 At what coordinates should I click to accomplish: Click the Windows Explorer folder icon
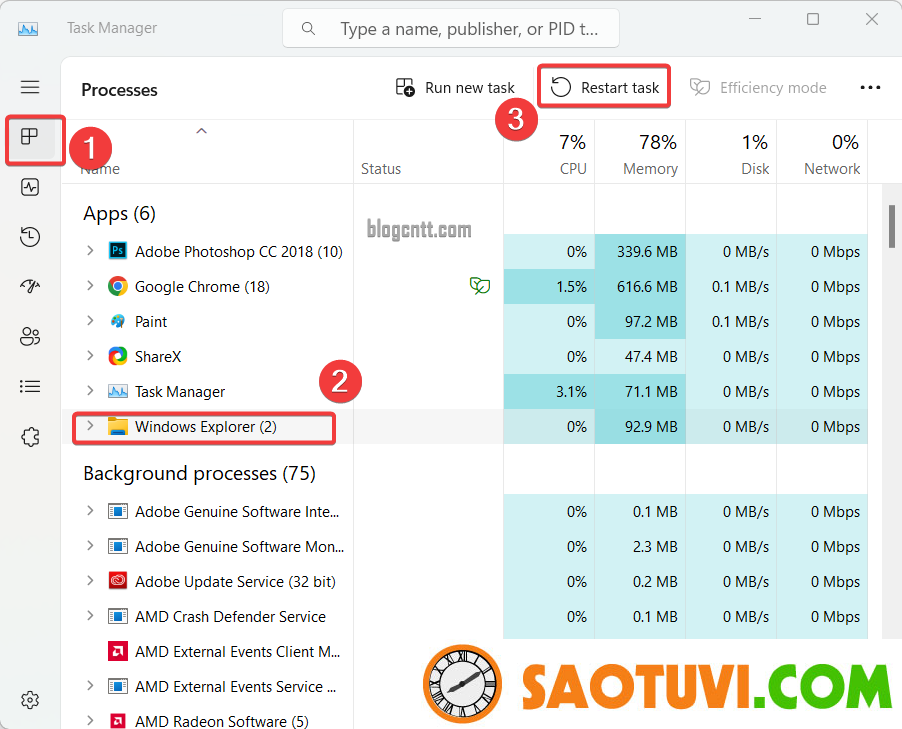tap(118, 426)
